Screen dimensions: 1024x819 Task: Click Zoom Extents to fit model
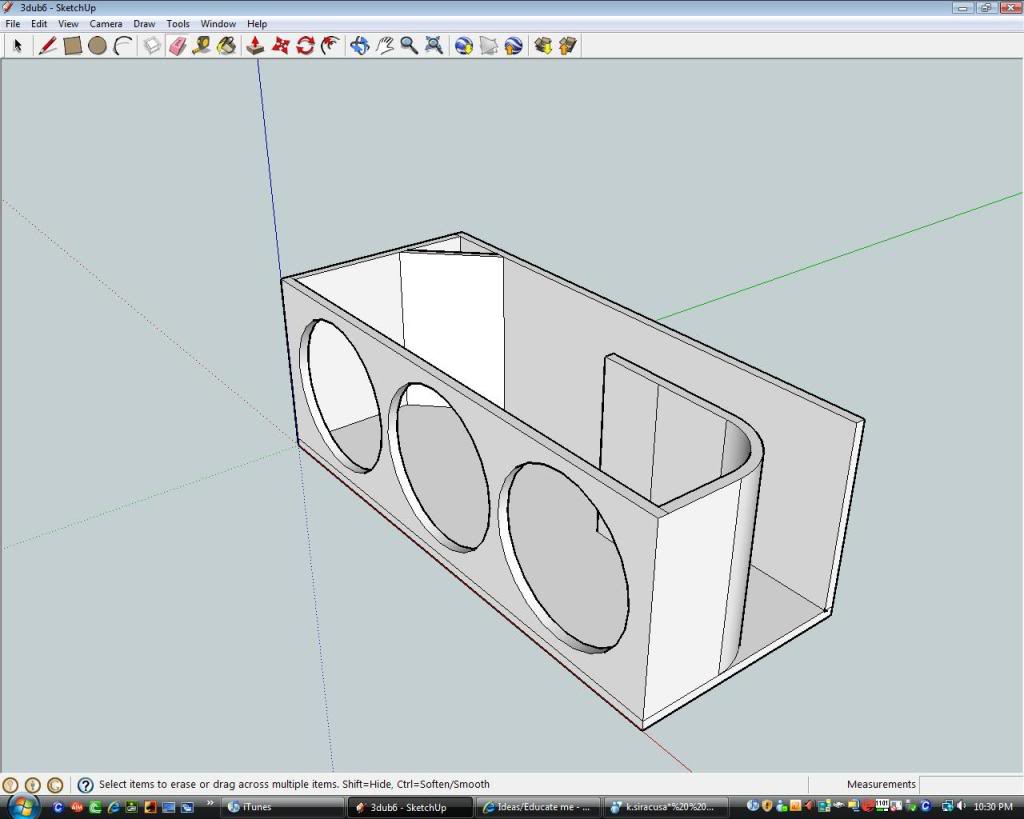tap(433, 45)
